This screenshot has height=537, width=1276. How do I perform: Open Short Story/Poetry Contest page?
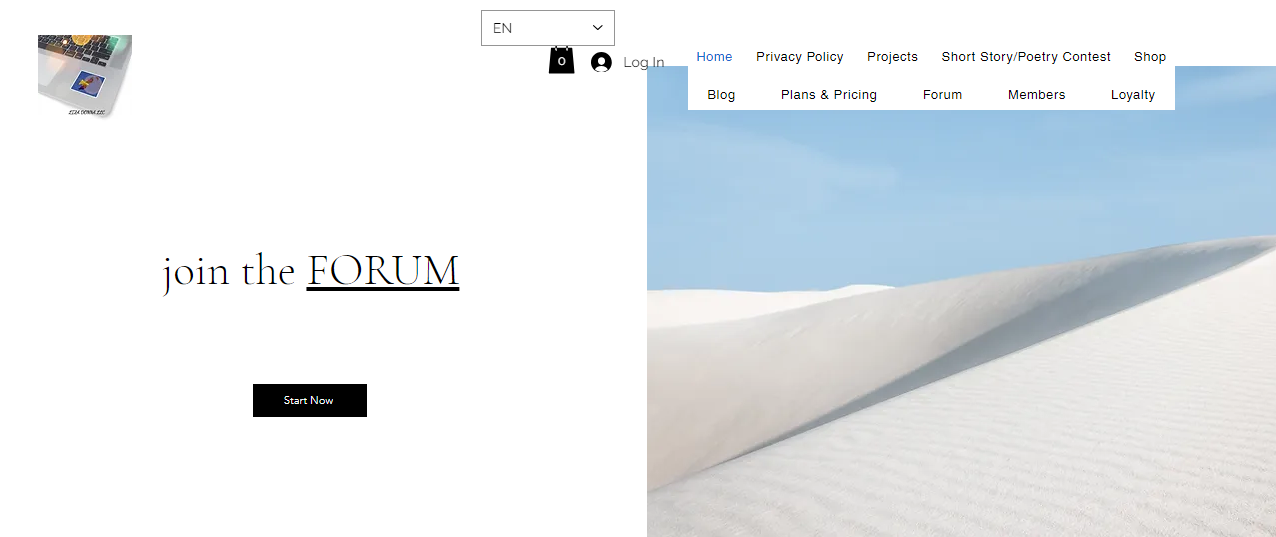[1026, 57]
